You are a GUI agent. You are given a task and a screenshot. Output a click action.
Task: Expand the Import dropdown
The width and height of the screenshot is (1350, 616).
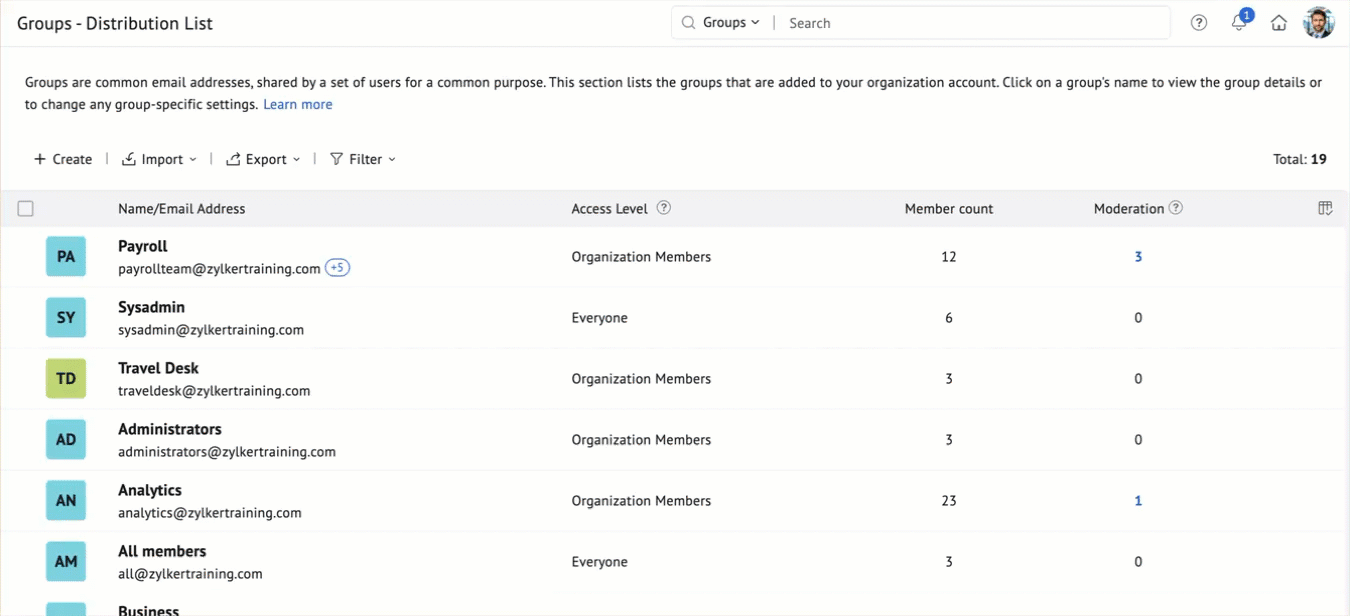160,159
